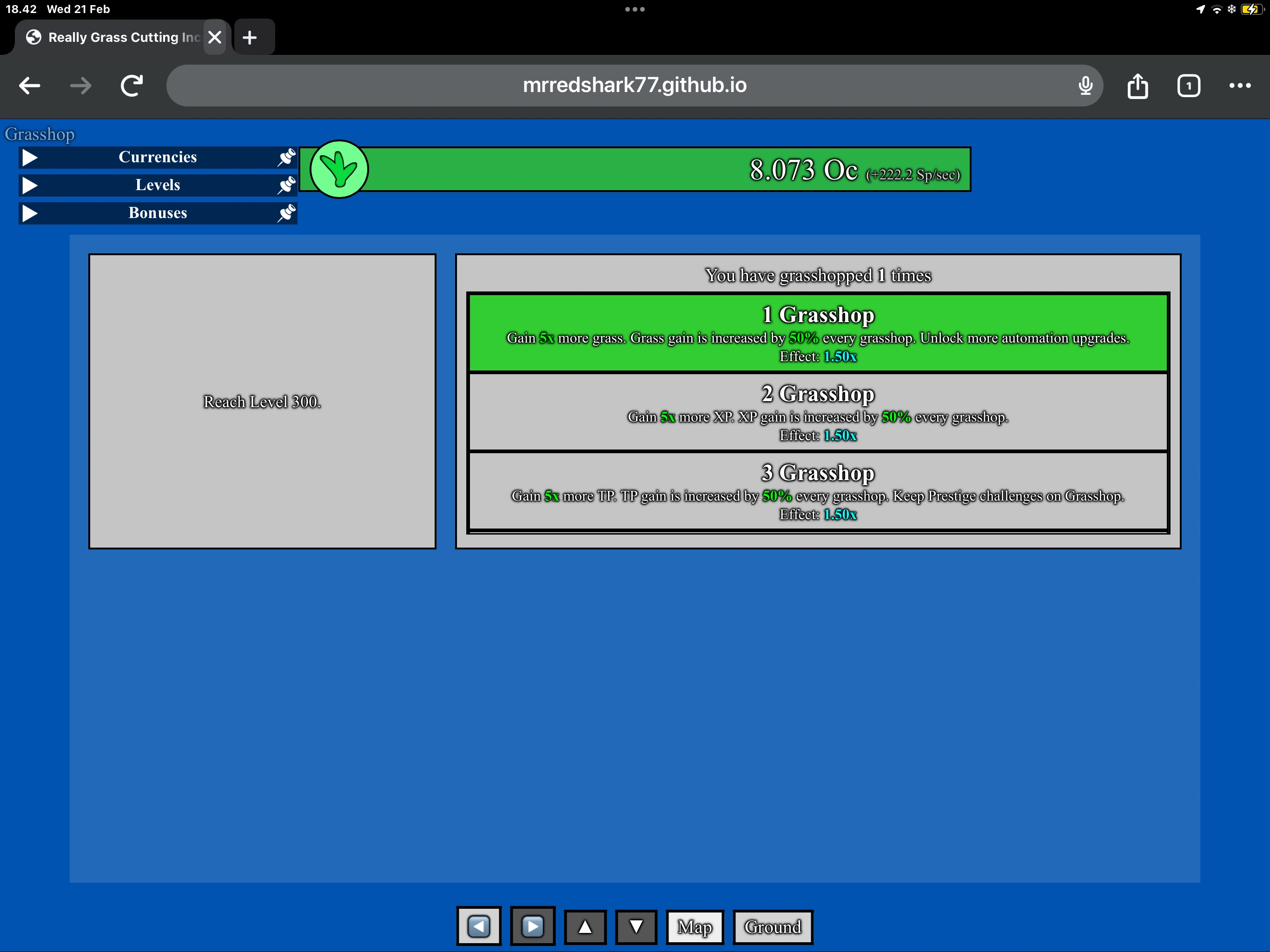
Task: Click the green grass currency icon
Action: click(339, 169)
